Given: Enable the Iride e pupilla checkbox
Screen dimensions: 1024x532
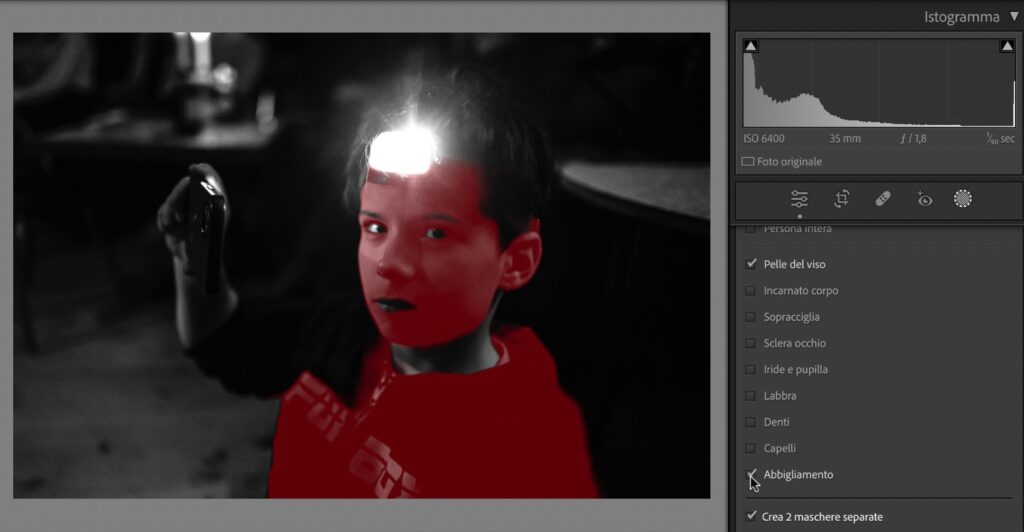Looking at the screenshot, I should (751, 370).
